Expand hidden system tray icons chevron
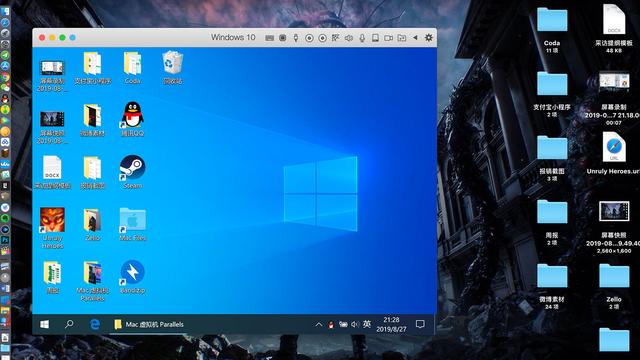The image size is (640, 360). tap(318, 325)
